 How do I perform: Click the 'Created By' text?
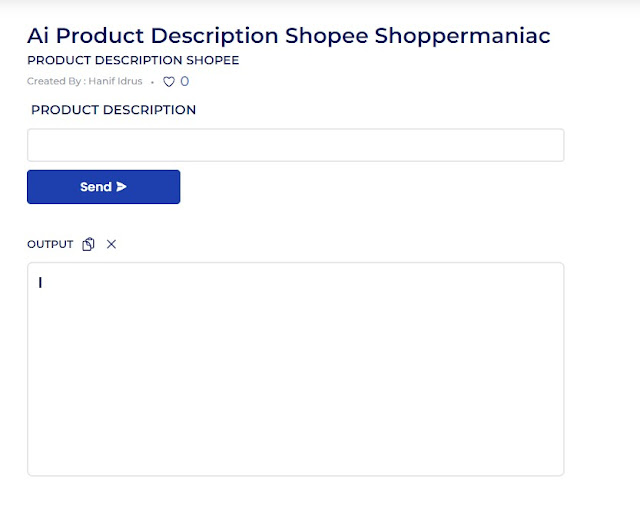tap(54, 81)
